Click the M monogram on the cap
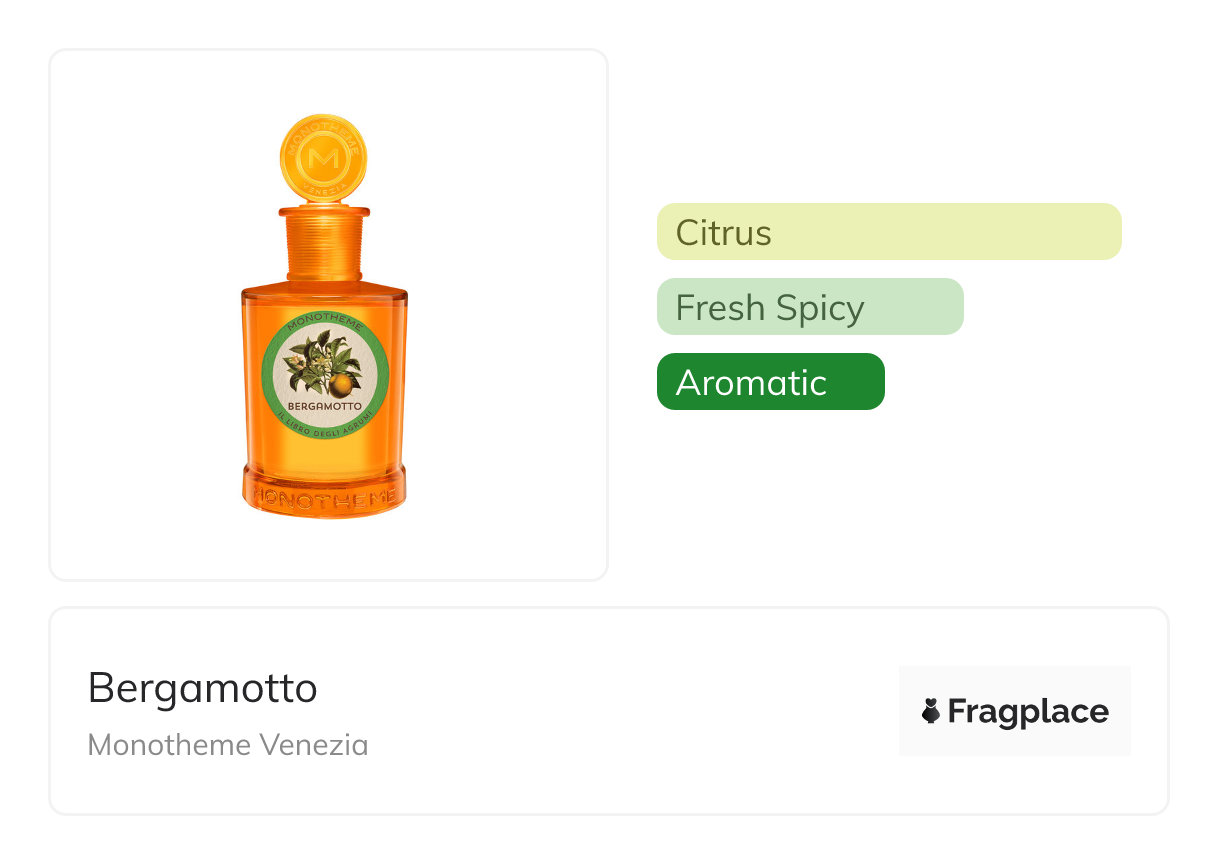Viewport: 1218px width, 864px height. click(324, 158)
